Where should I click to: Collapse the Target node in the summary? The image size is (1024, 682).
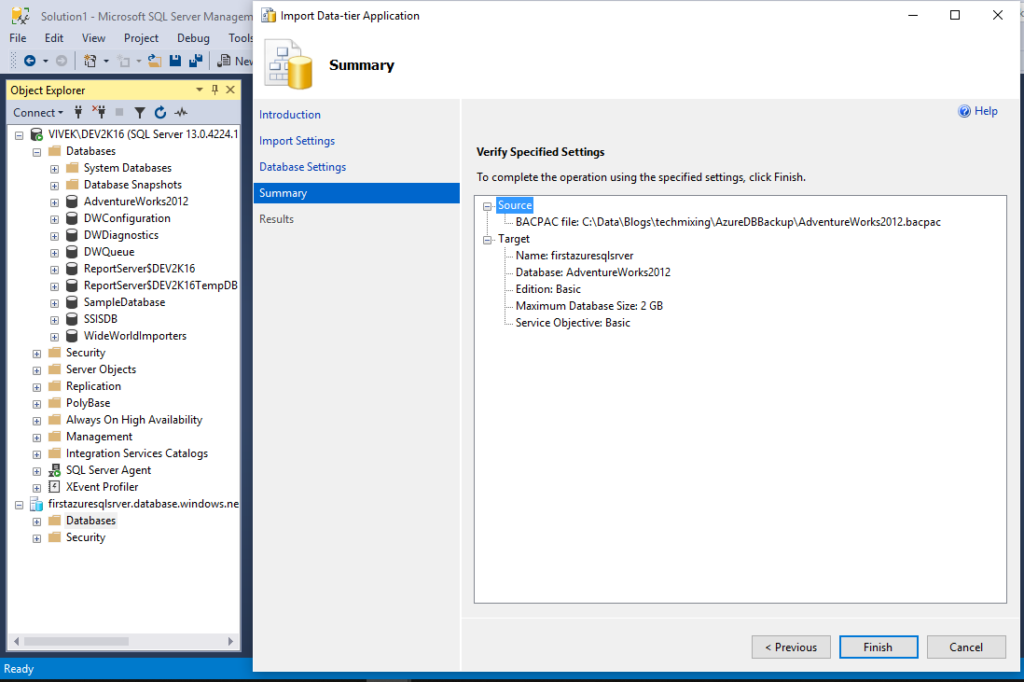coord(489,238)
